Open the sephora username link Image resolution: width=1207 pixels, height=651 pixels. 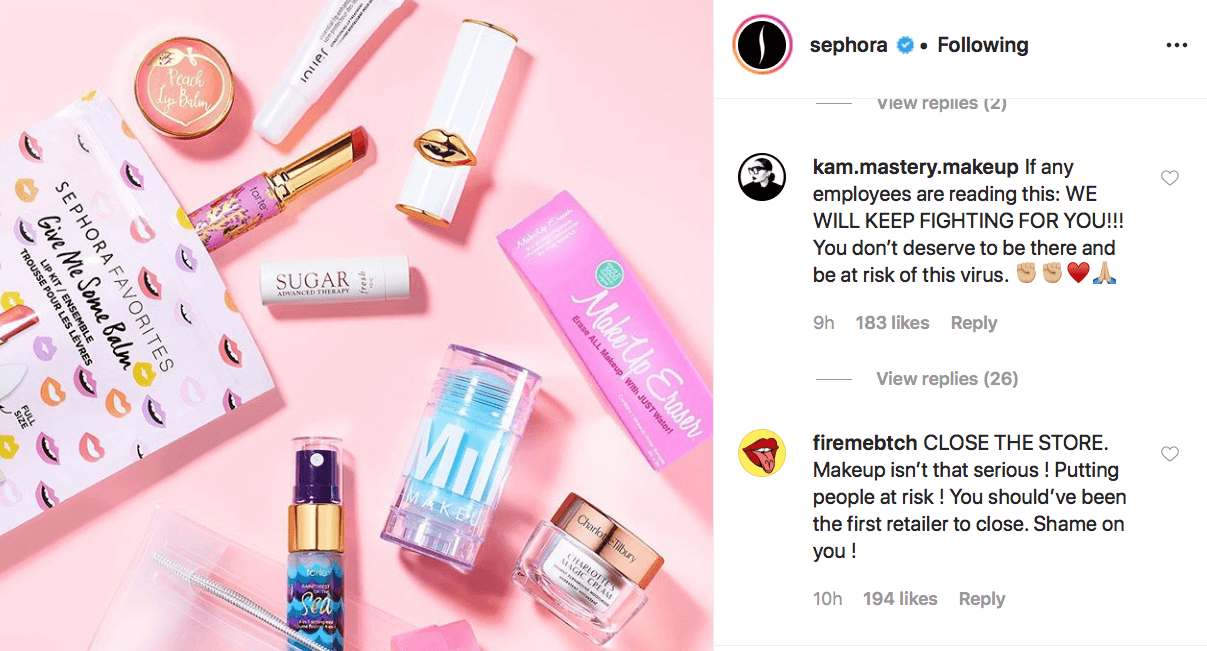click(849, 45)
